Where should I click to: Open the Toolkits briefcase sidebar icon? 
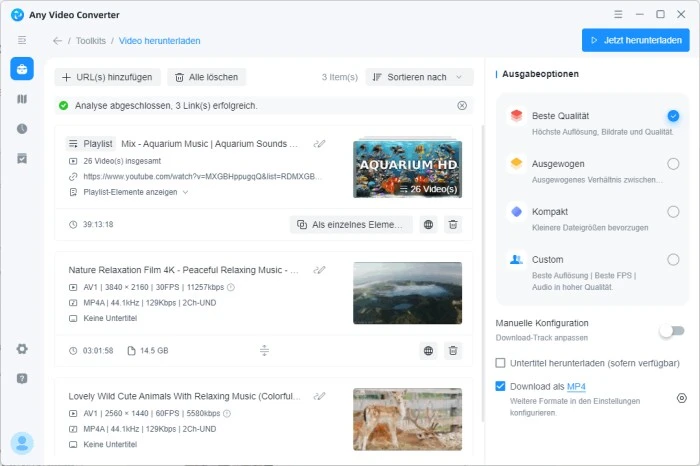click(22, 69)
